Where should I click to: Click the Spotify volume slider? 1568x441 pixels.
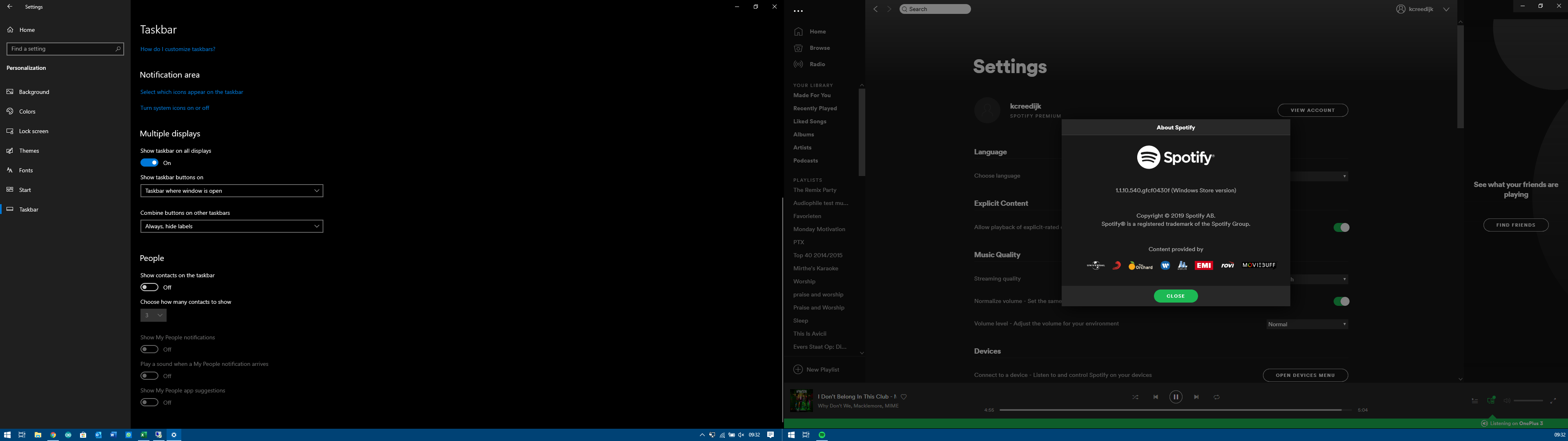[x=1528, y=401]
